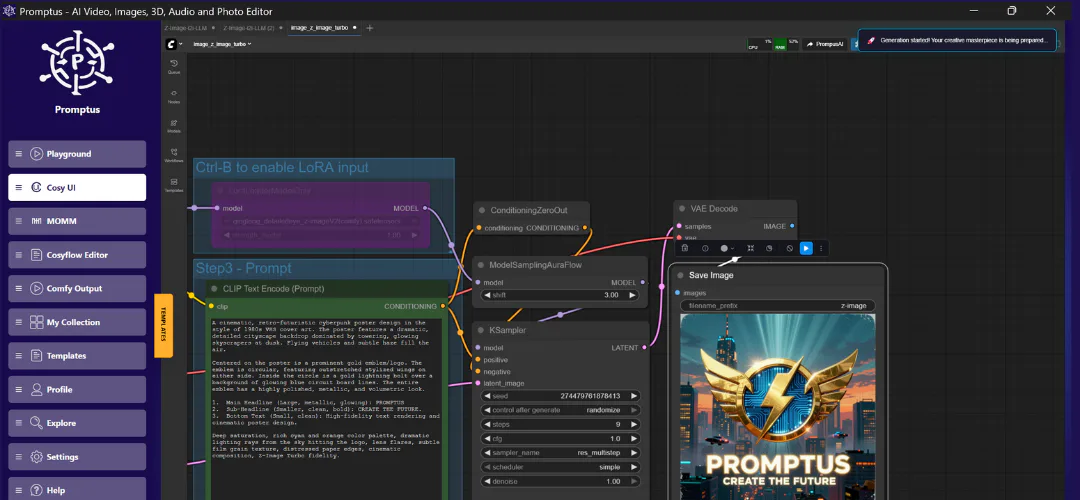Click inside the prompt text area

[x=327, y=408]
